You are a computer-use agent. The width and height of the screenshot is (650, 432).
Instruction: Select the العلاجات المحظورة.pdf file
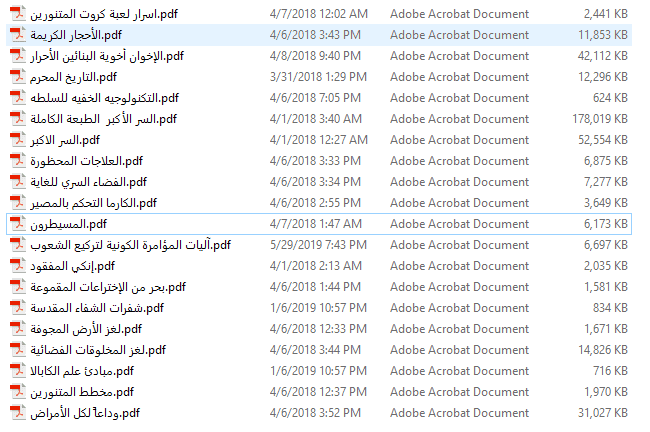pyautogui.click(x=87, y=161)
